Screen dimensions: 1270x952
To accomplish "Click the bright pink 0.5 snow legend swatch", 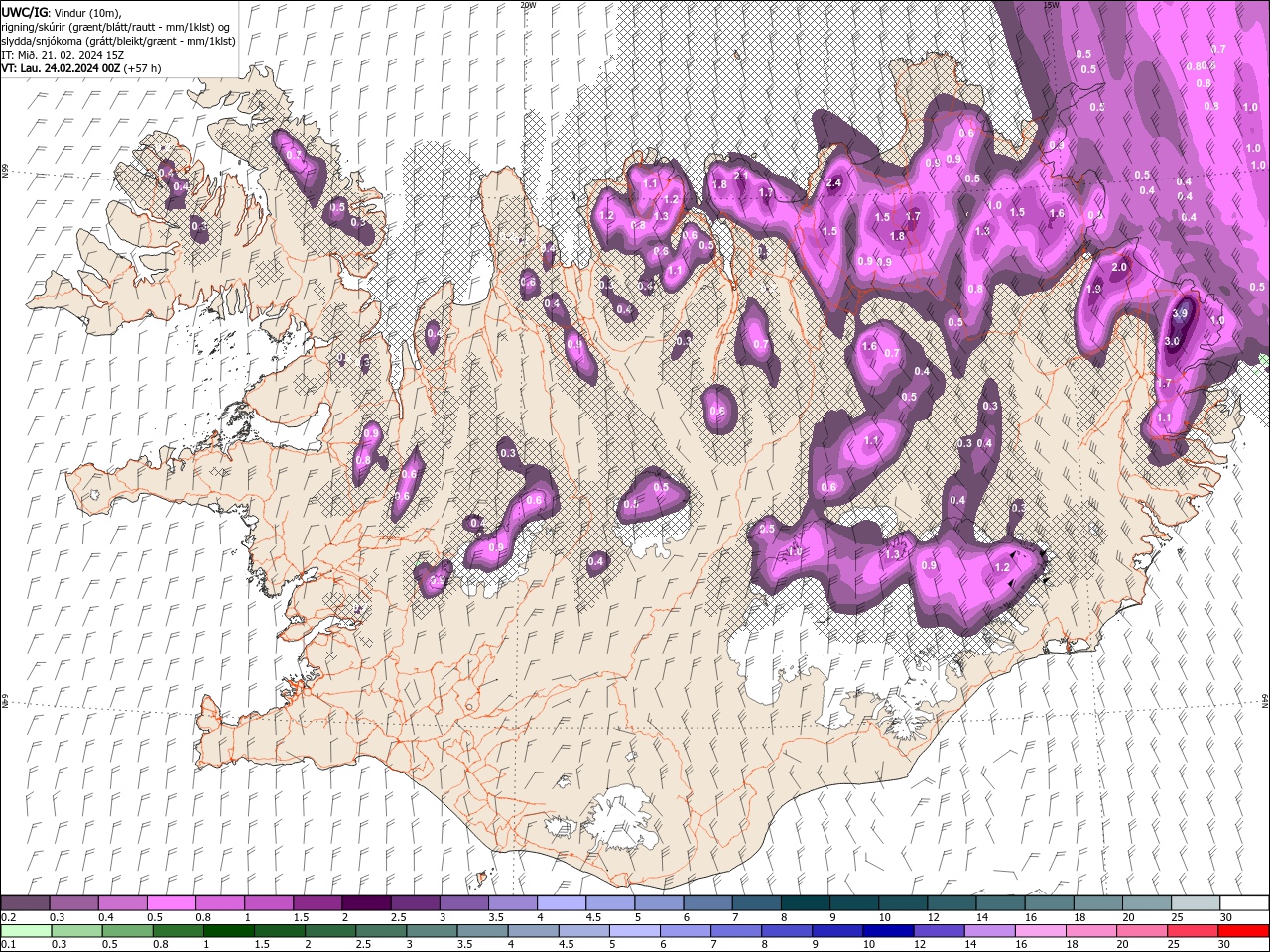I will tap(171, 903).
